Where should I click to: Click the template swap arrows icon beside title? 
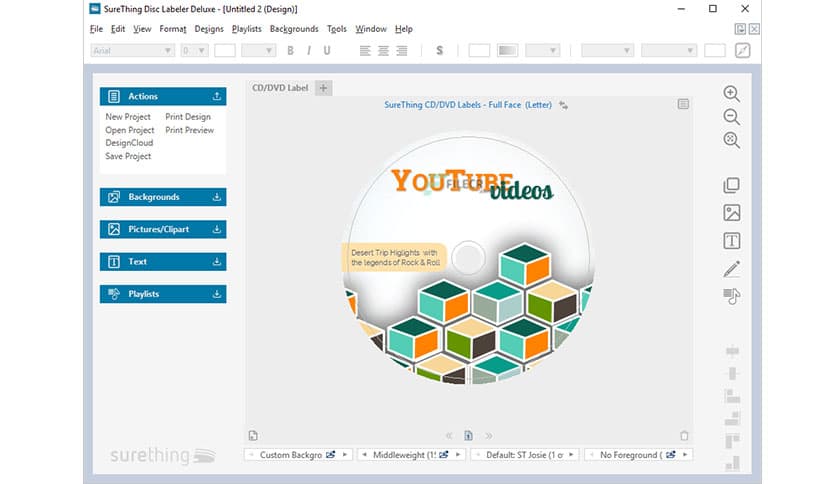click(x=564, y=106)
